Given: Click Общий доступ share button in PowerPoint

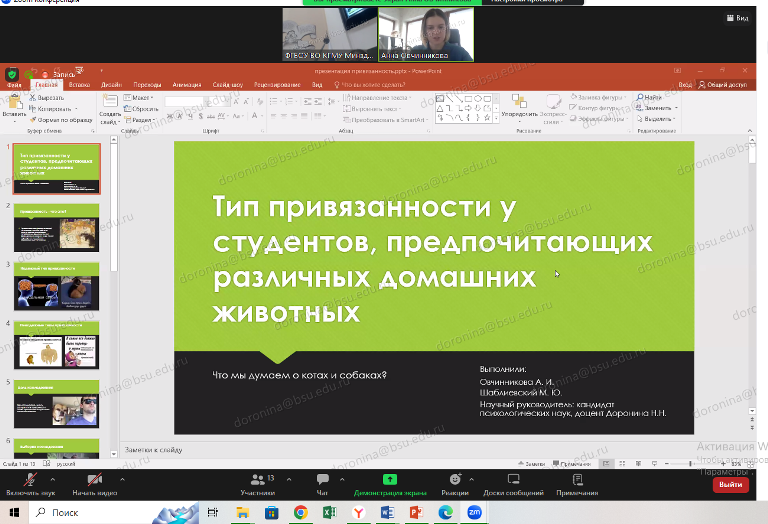Looking at the screenshot, I should coord(723,85).
